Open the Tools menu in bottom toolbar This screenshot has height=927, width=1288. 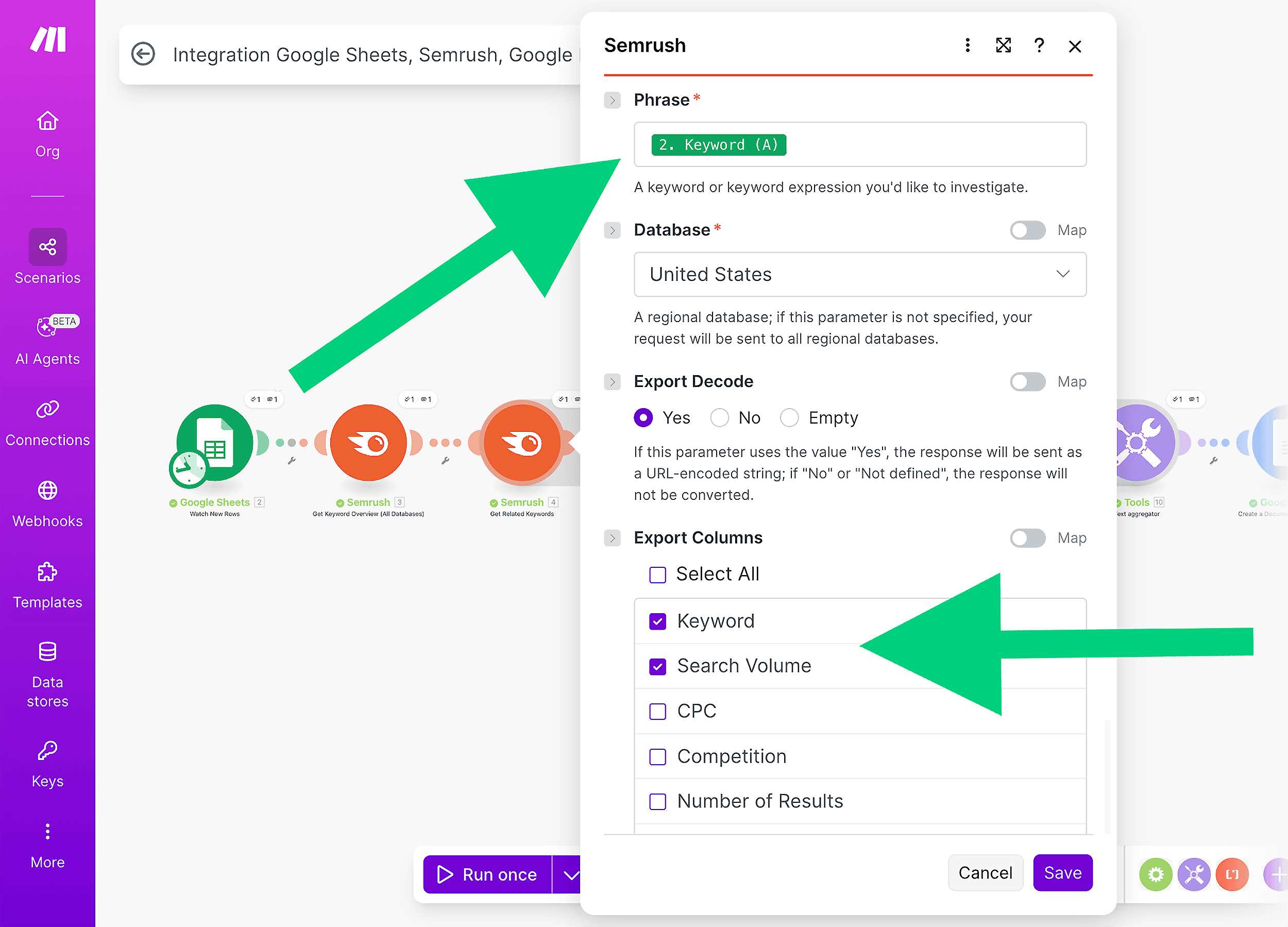[x=1194, y=874]
